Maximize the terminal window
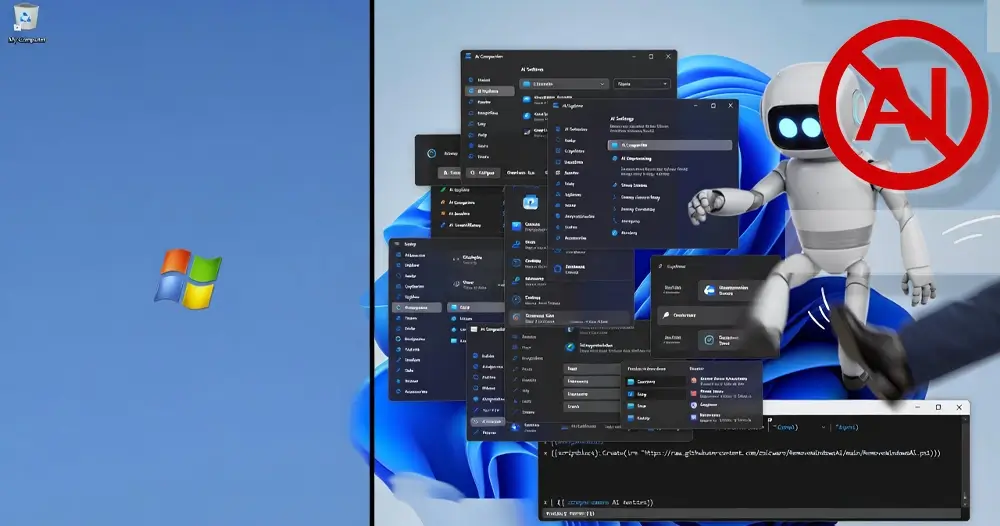Screen dimensions: 1000x526 (938, 407)
